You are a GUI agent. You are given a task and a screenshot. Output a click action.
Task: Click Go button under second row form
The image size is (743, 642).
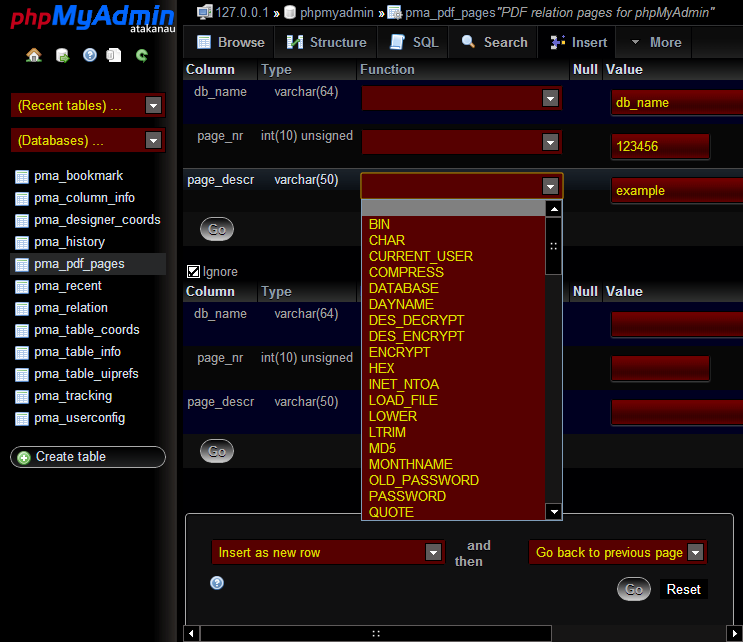coord(217,451)
